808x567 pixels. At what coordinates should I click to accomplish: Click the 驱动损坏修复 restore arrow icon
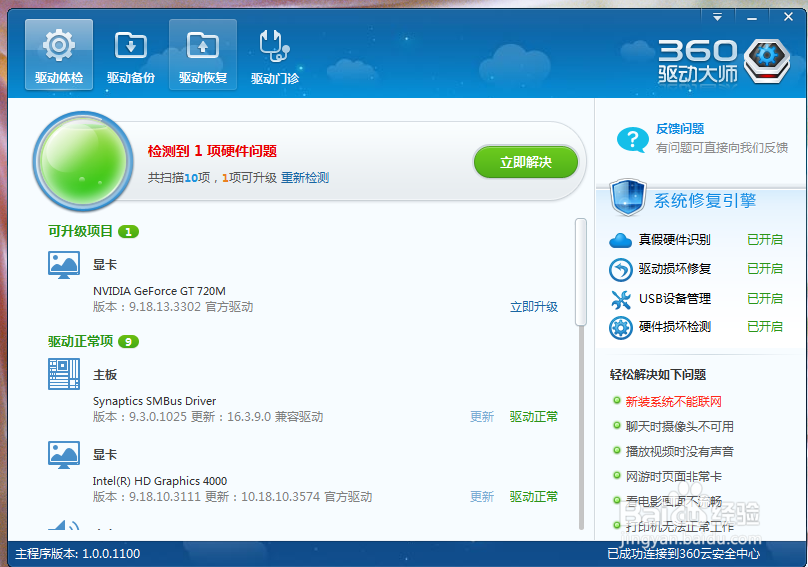click(620, 270)
